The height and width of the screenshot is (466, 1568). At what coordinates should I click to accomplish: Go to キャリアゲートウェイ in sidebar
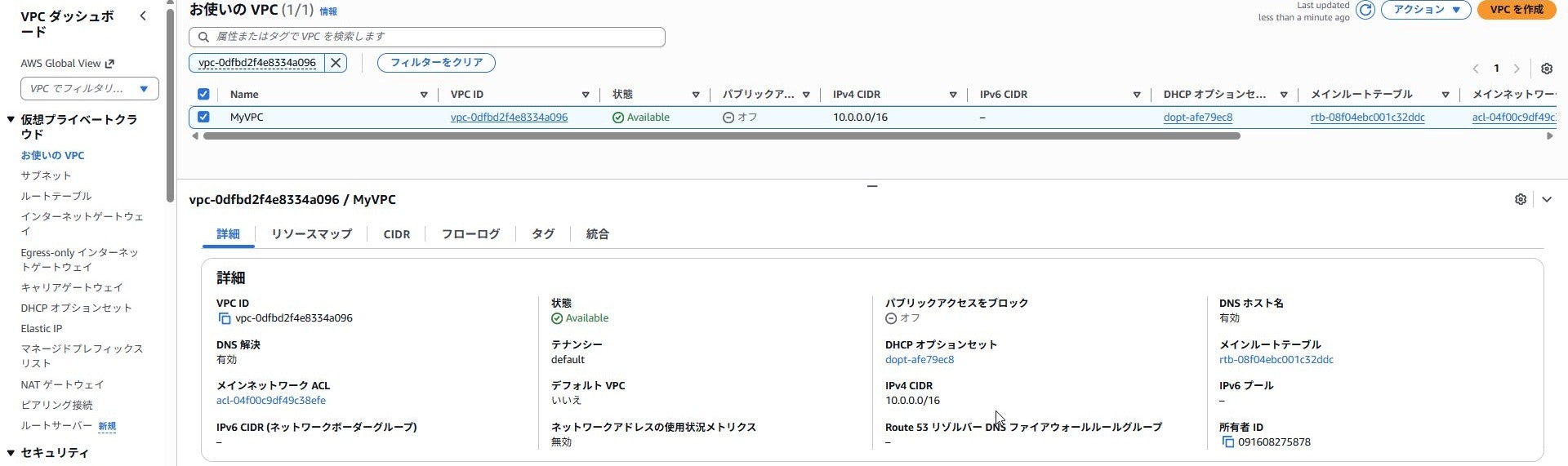[72, 287]
